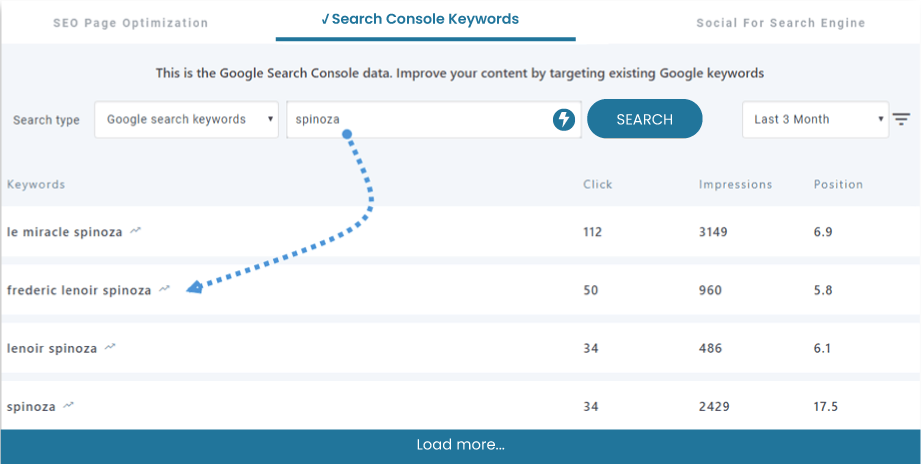Open the filter lines icon
The image size is (921, 464).
pyautogui.click(x=901, y=119)
